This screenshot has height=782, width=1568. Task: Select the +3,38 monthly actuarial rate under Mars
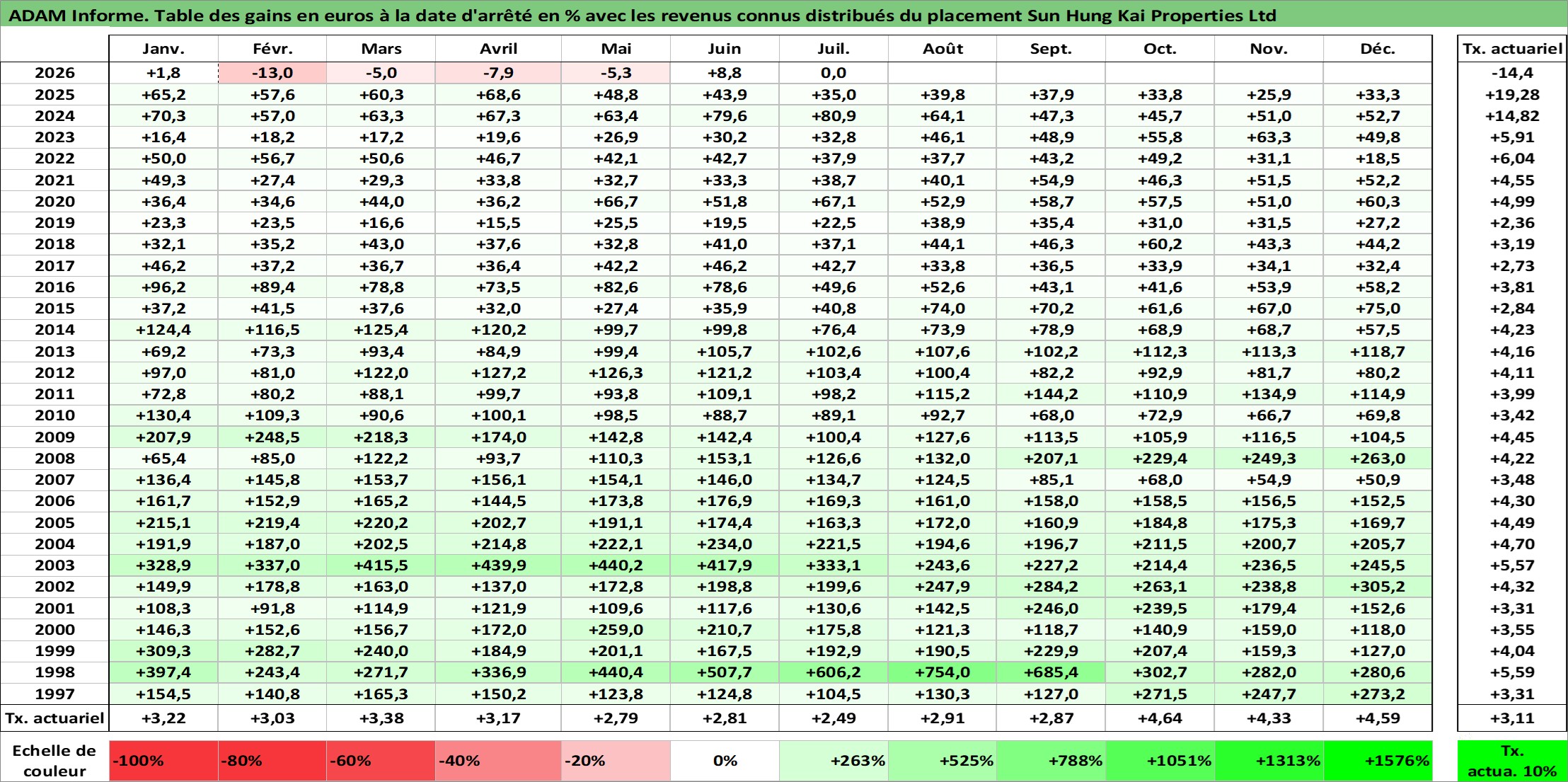click(381, 718)
